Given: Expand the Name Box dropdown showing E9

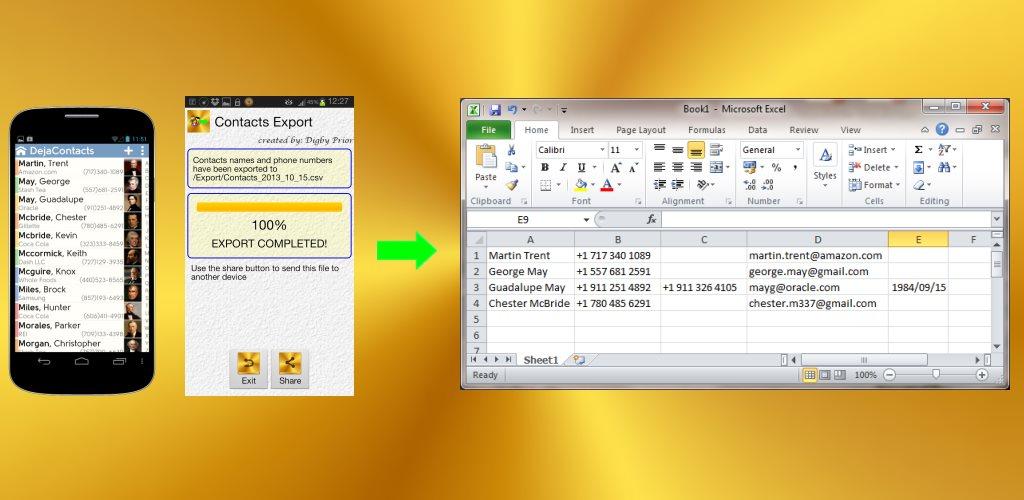Looking at the screenshot, I should point(587,220).
